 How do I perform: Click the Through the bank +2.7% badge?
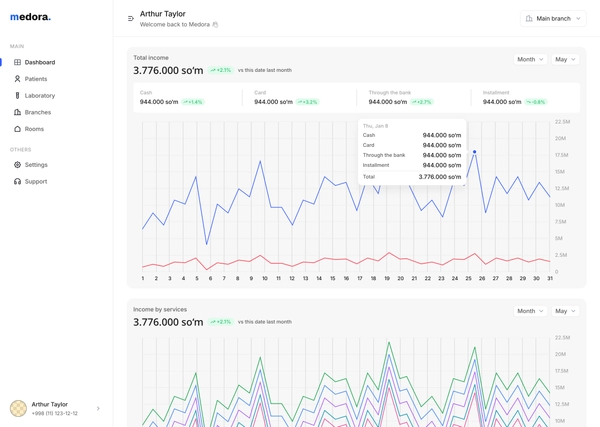[x=422, y=102]
